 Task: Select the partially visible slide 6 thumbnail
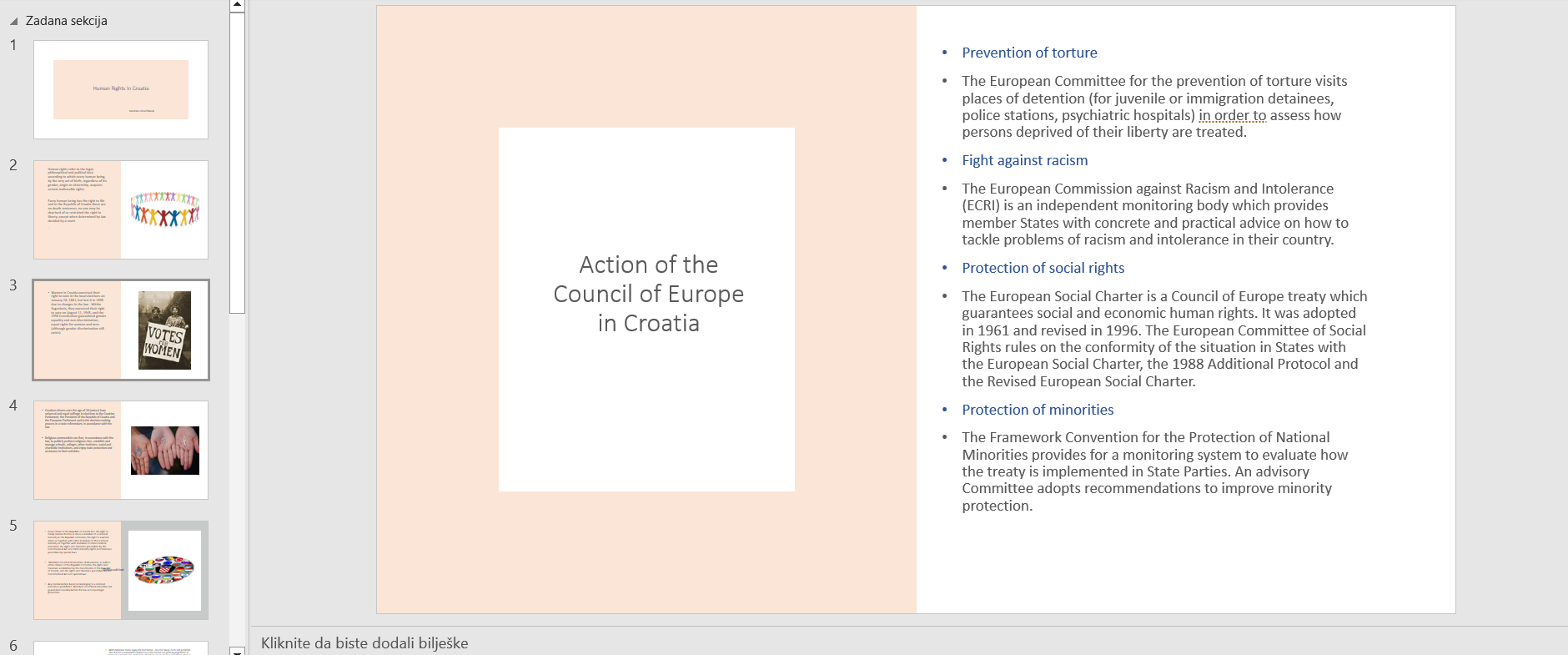point(121,647)
